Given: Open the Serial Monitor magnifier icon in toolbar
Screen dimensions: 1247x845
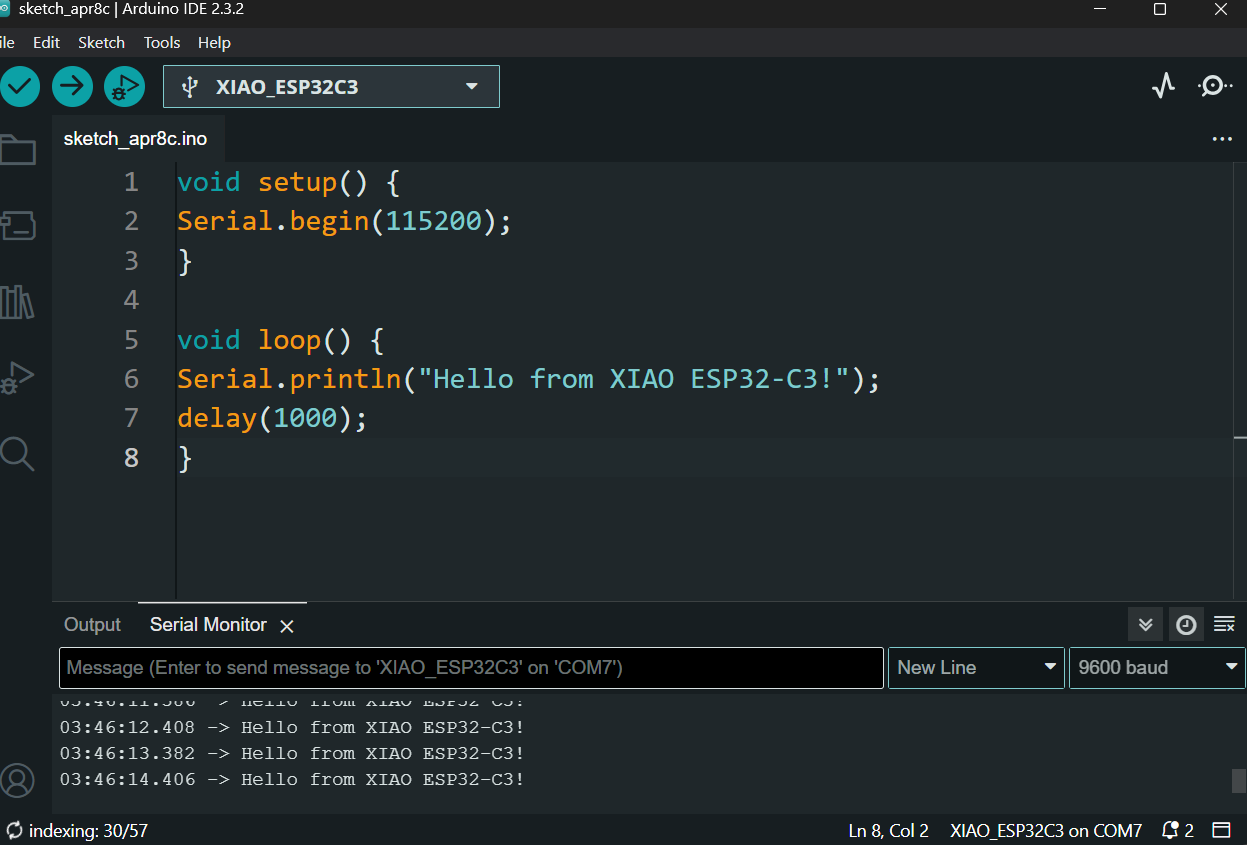Looking at the screenshot, I should 1215,86.
